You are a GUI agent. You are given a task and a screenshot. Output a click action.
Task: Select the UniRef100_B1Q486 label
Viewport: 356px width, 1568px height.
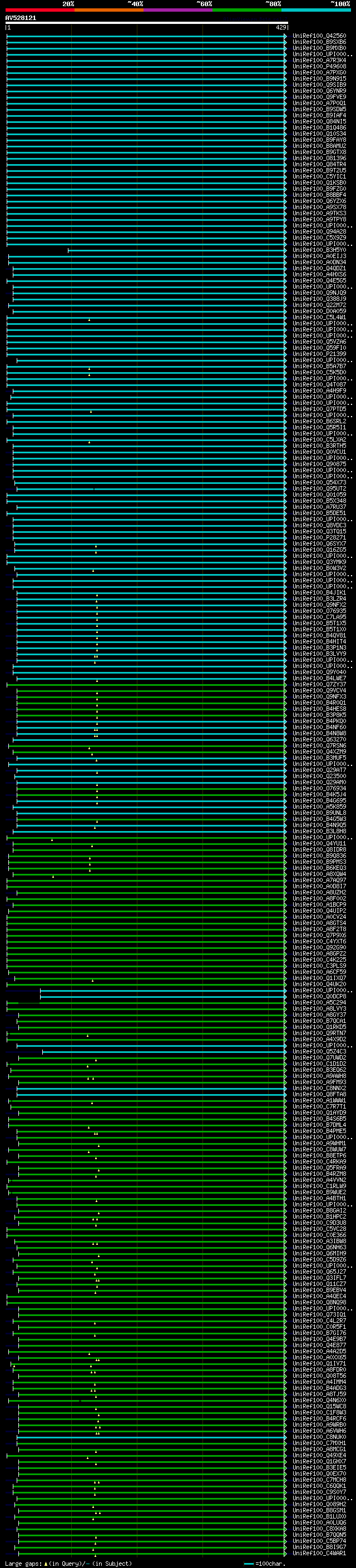[319, 128]
